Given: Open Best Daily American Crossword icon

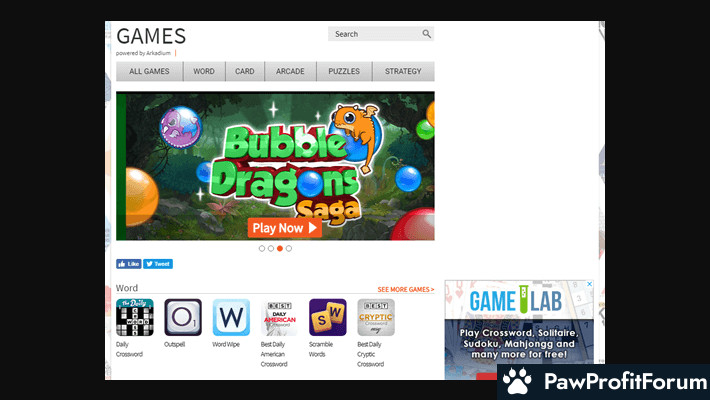Looking at the screenshot, I should tap(279, 317).
